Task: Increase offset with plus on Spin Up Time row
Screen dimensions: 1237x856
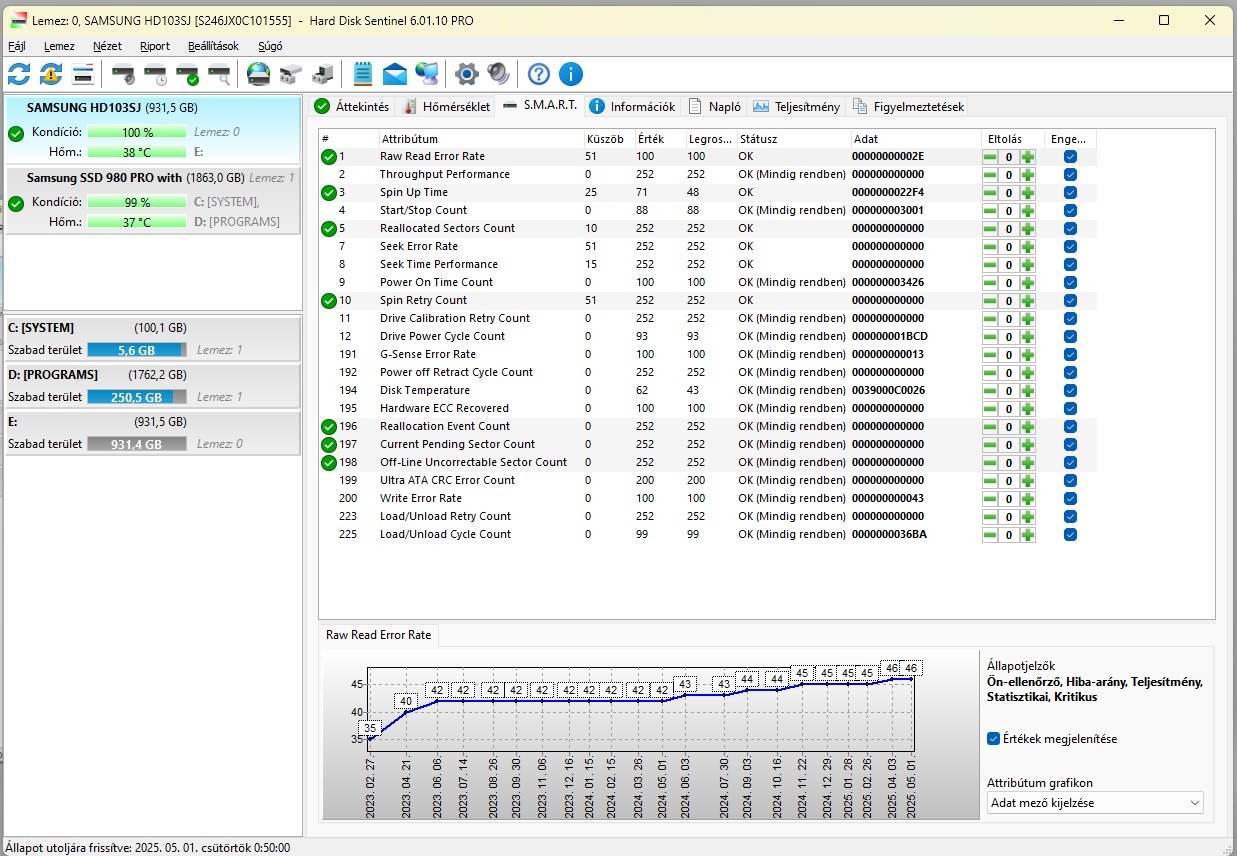Action: click(1028, 193)
